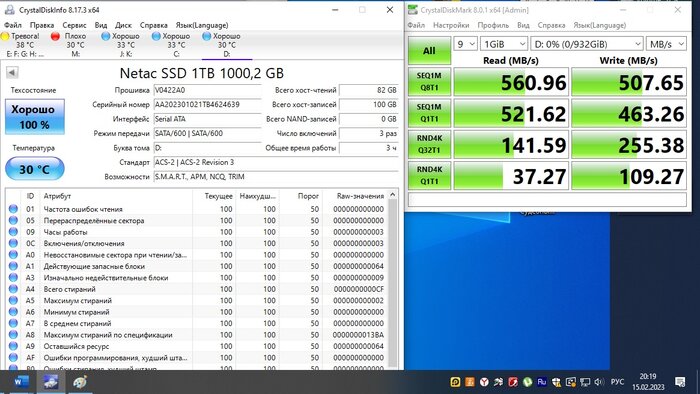Click the blue status icon for attribute 01
This screenshot has width=700, height=394.
point(13,209)
